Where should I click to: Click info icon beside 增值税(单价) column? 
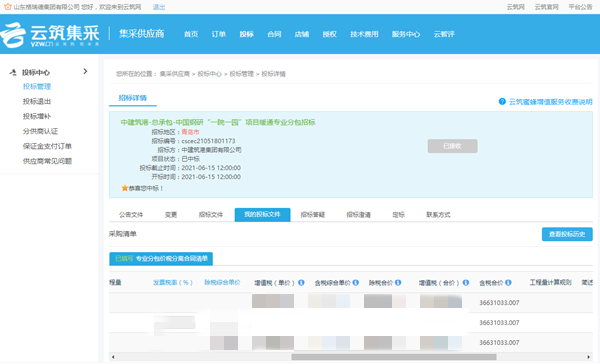[301, 283]
